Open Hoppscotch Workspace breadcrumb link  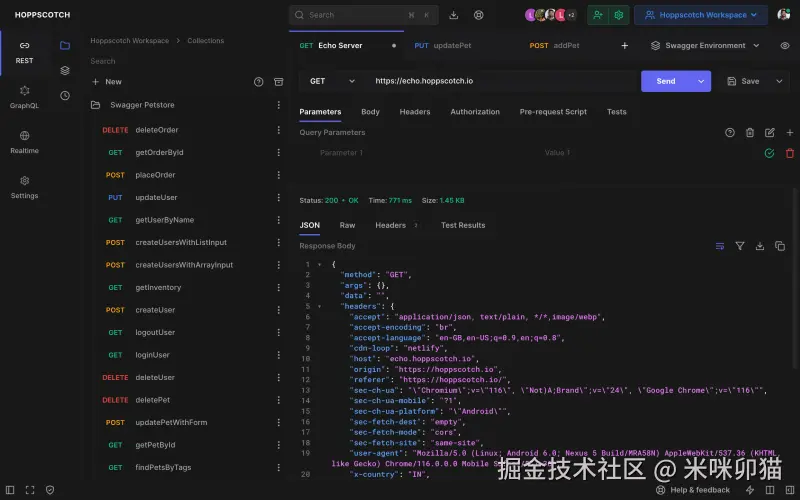(129, 40)
